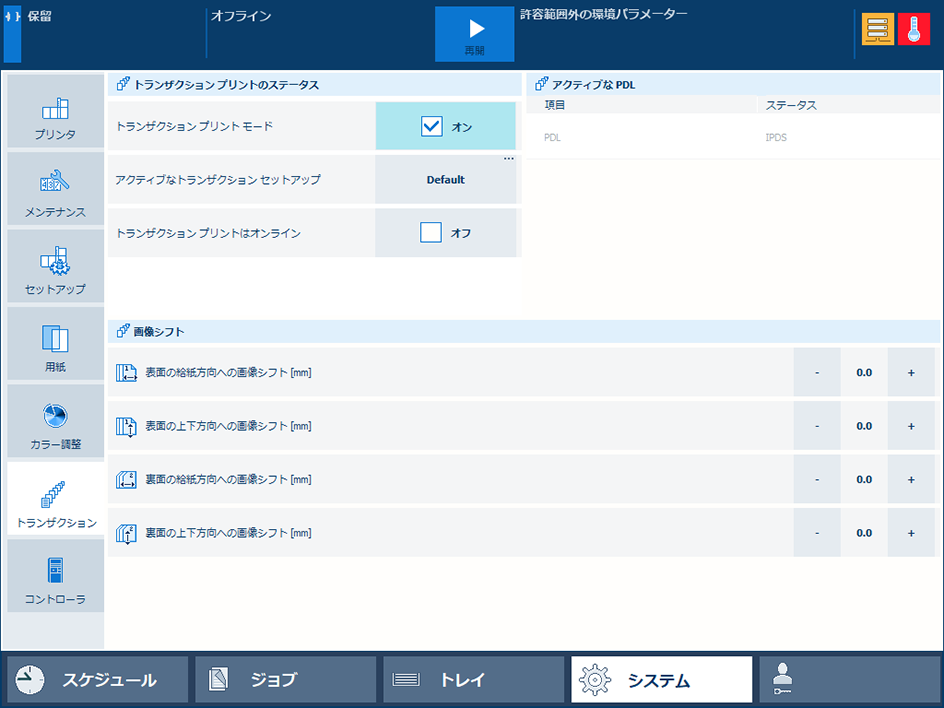Click the IPDS status value
Viewport: 944px width, 708px height.
point(776,137)
